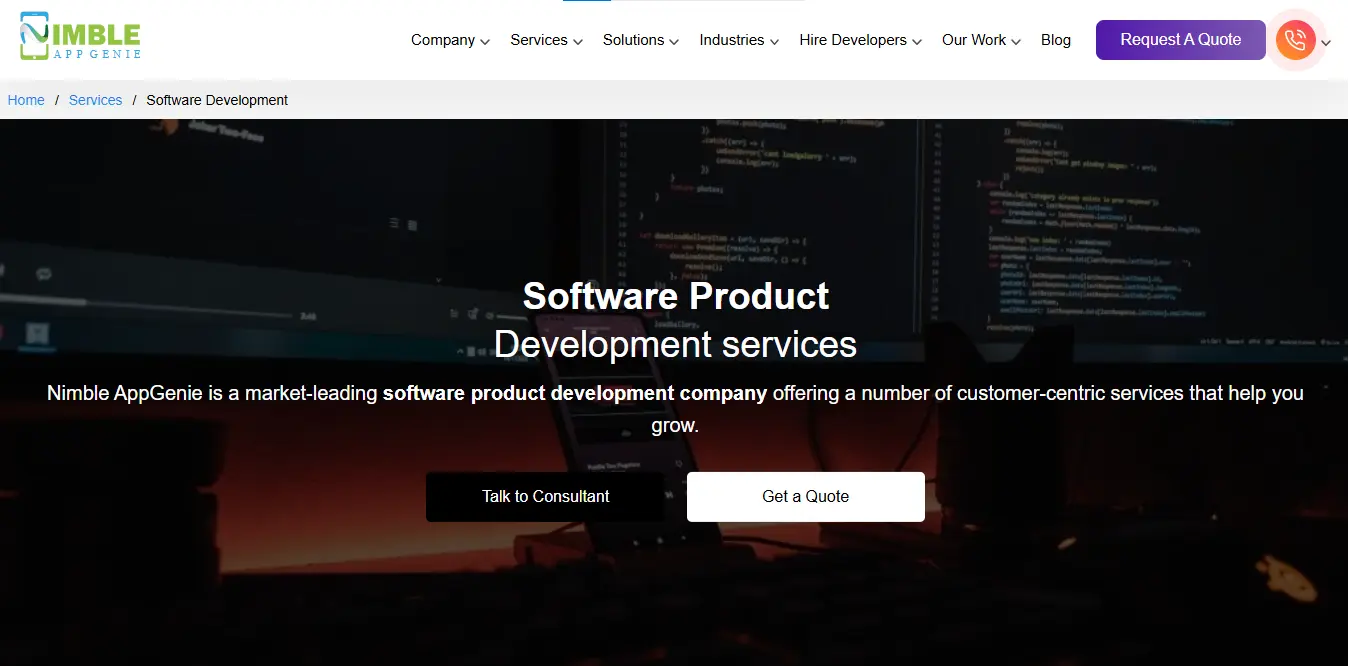Screen dimensions: 1348x666
Task: Open the Services navigation menu
Action: coord(539,40)
